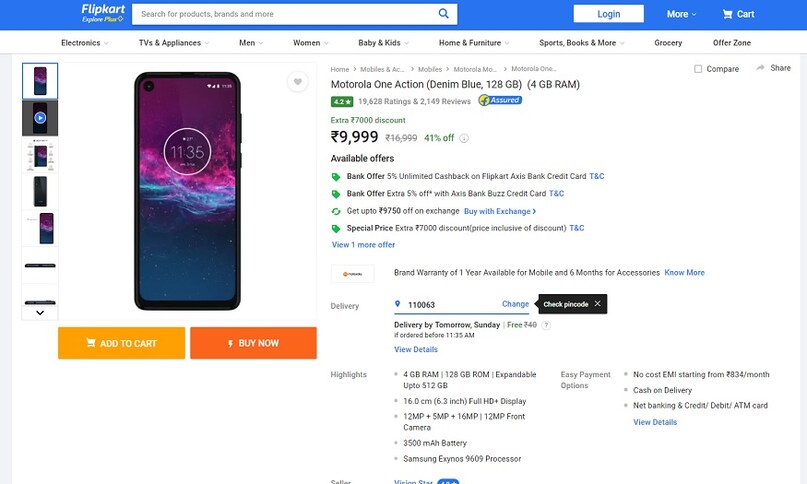Click the price info icon
807x484 pixels.
click(x=464, y=138)
